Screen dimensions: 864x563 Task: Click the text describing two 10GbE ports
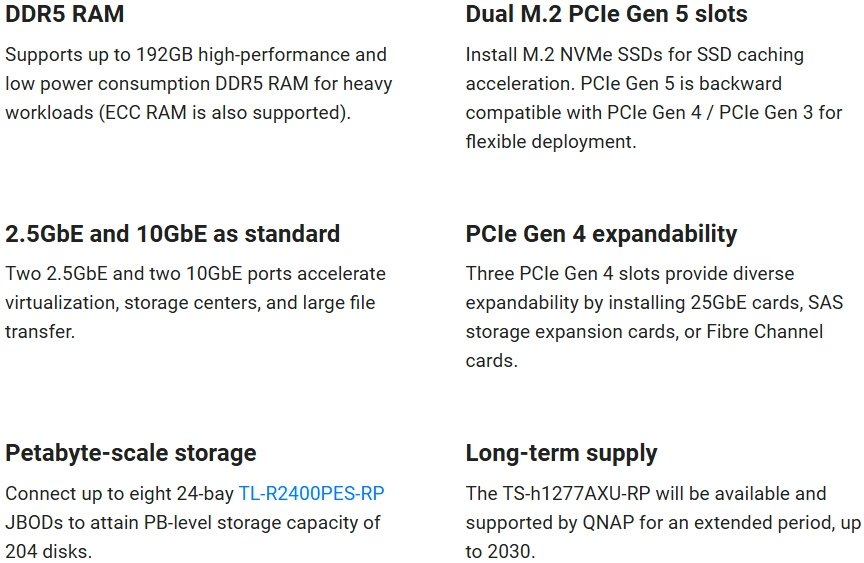click(196, 302)
